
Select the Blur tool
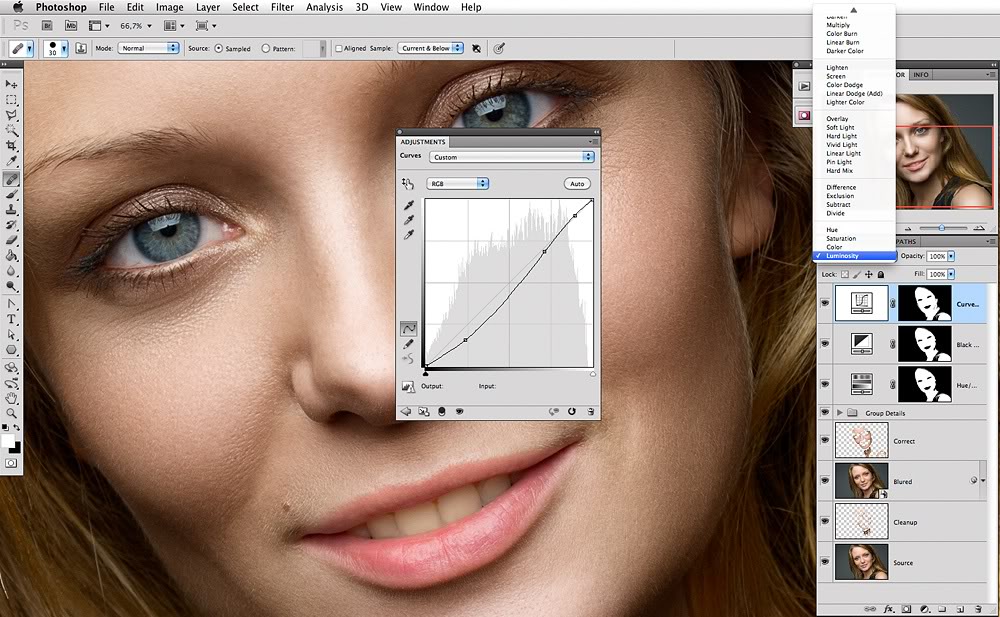(x=11, y=271)
